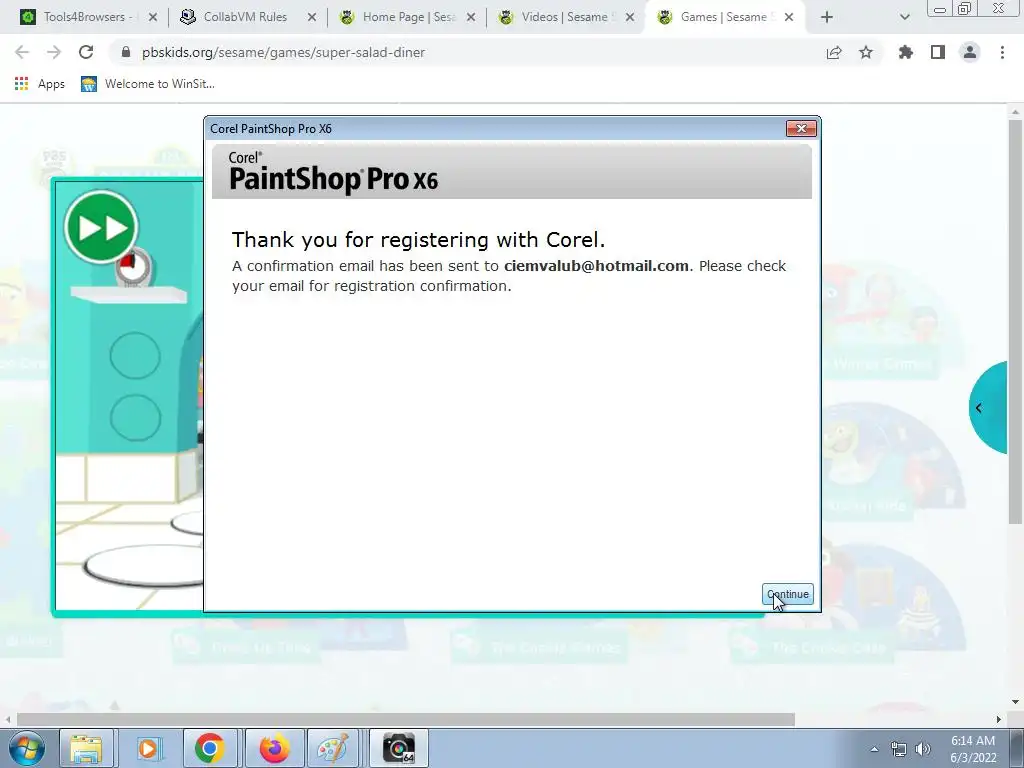Viewport: 1024px width, 768px height.
Task: Click the address bar URL
Action: click(283, 52)
